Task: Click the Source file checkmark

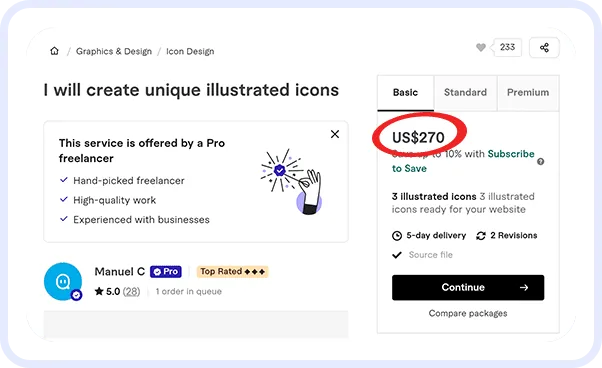Action: tap(397, 255)
